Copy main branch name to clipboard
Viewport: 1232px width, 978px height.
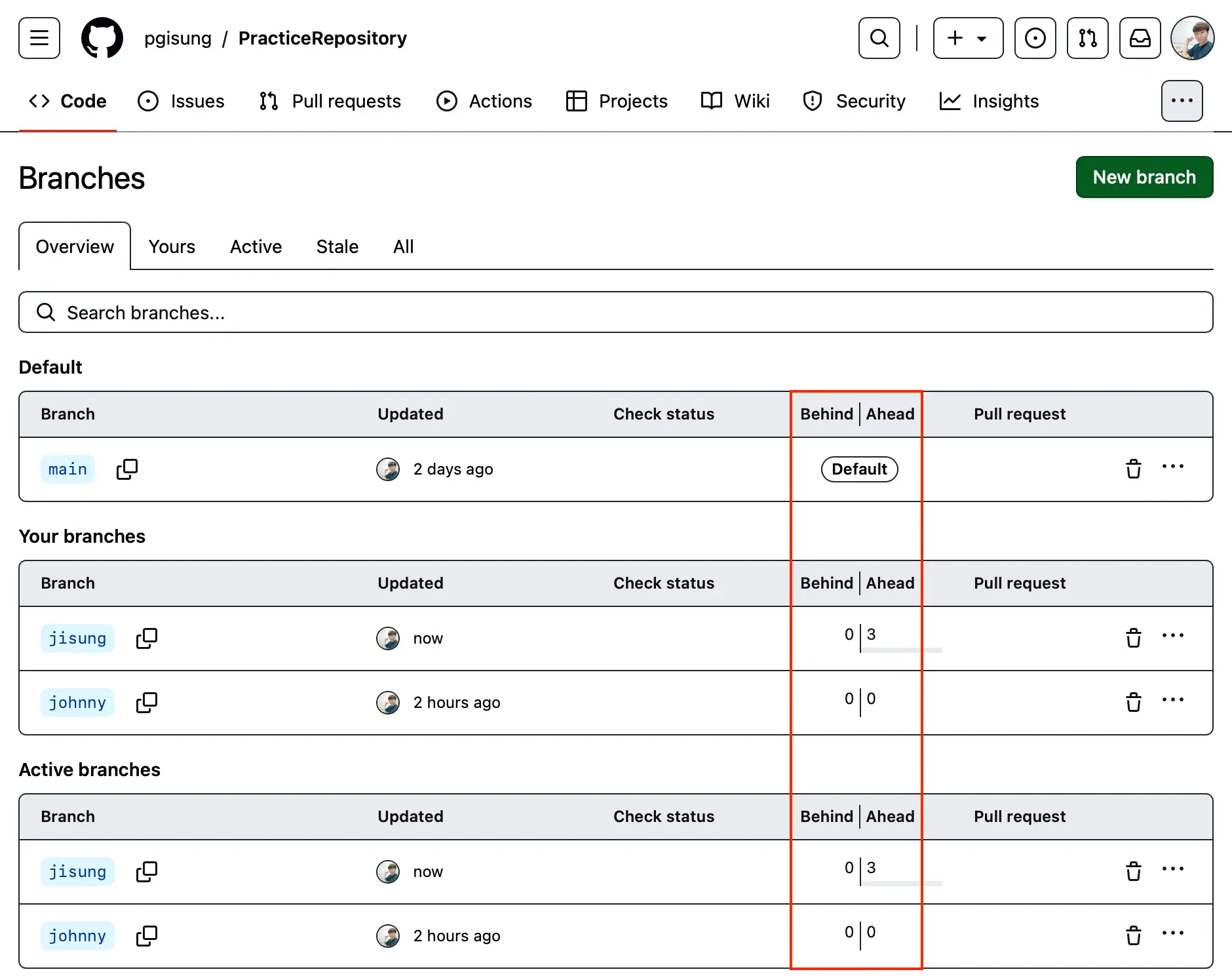(127, 469)
